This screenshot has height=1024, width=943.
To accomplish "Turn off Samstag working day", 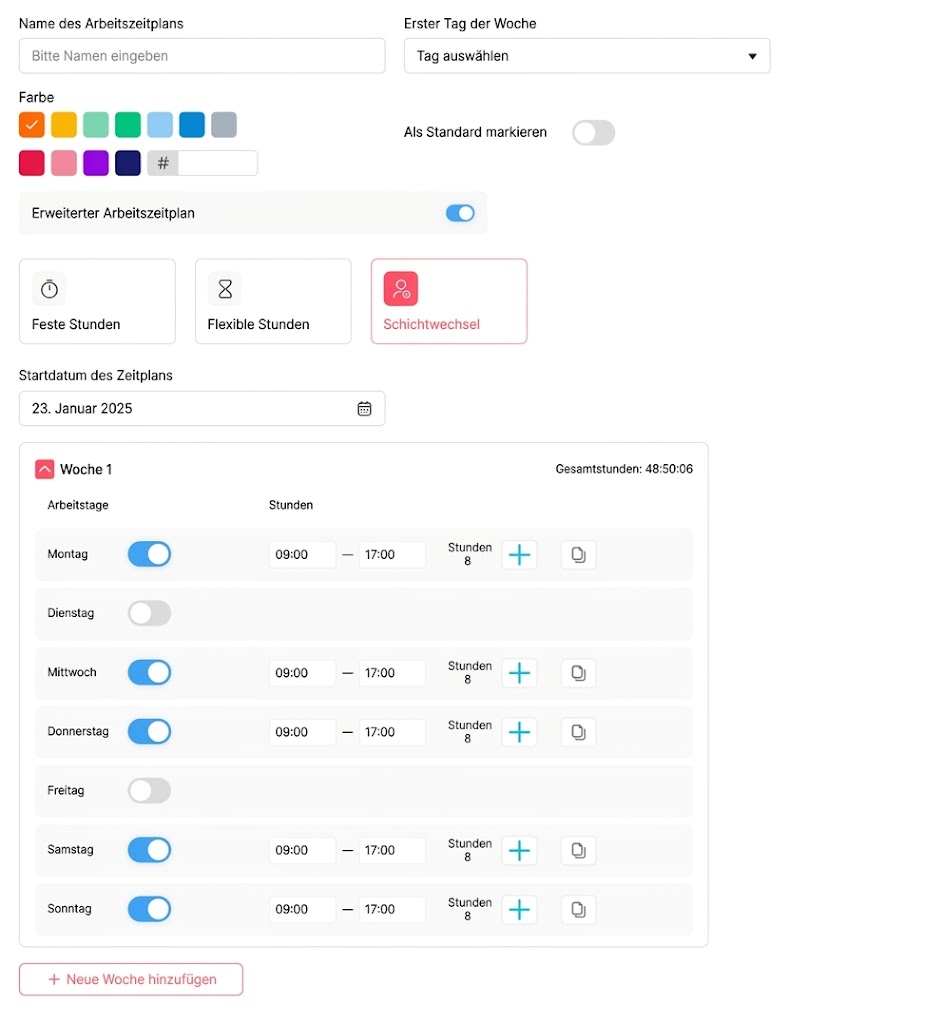I will click(150, 850).
